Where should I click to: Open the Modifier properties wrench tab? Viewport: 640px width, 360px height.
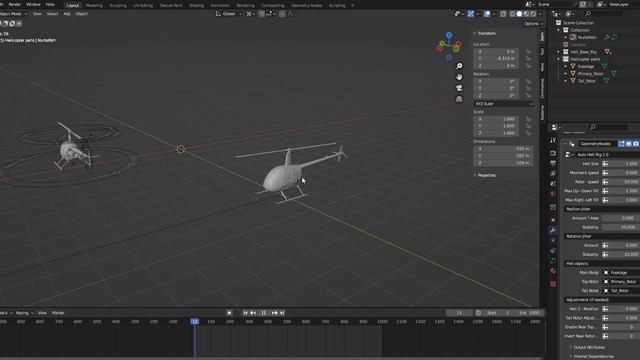553,230
